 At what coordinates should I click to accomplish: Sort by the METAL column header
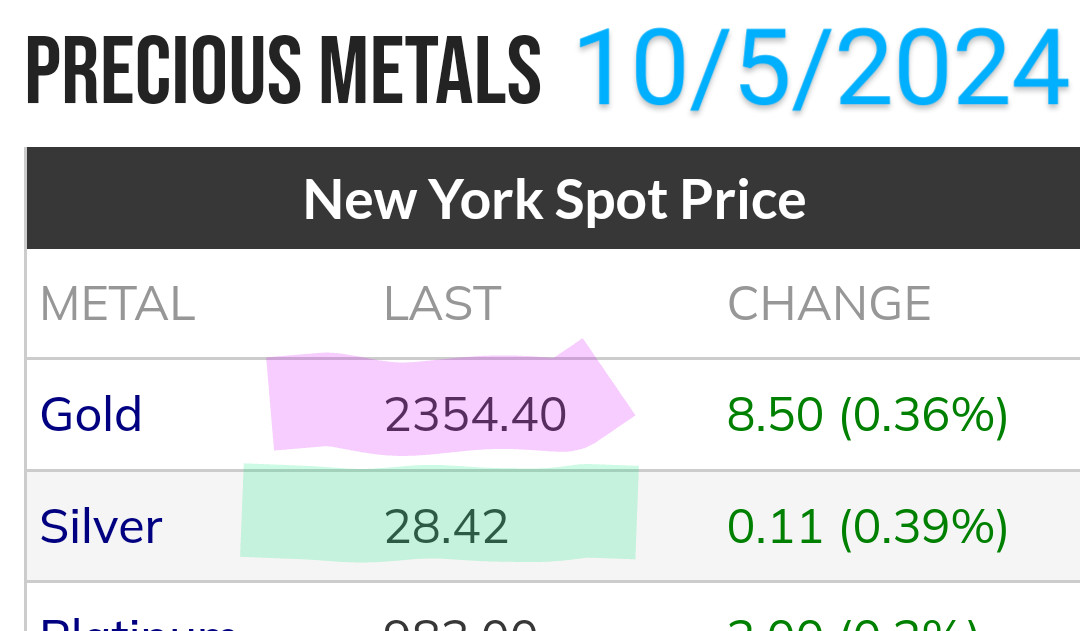click(117, 304)
